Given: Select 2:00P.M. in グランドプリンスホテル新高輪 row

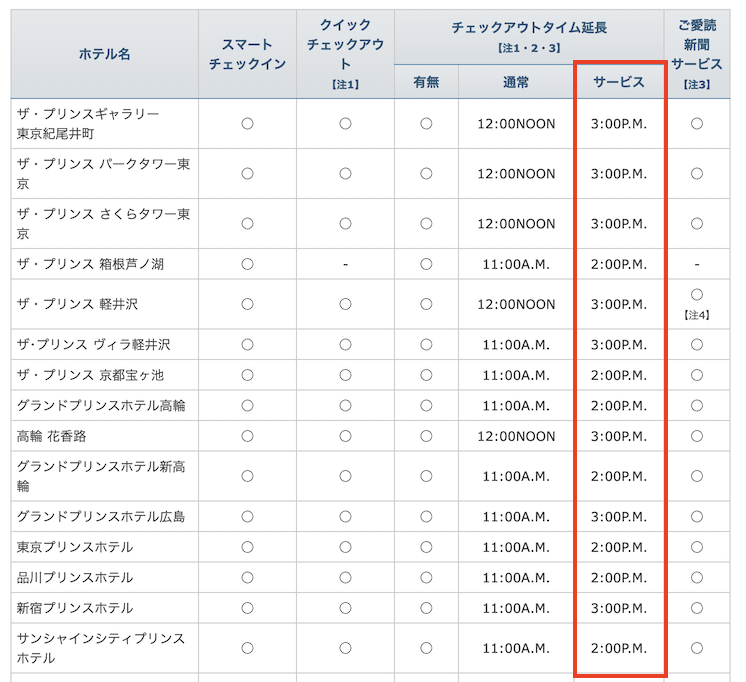Looking at the screenshot, I should click(x=619, y=477).
